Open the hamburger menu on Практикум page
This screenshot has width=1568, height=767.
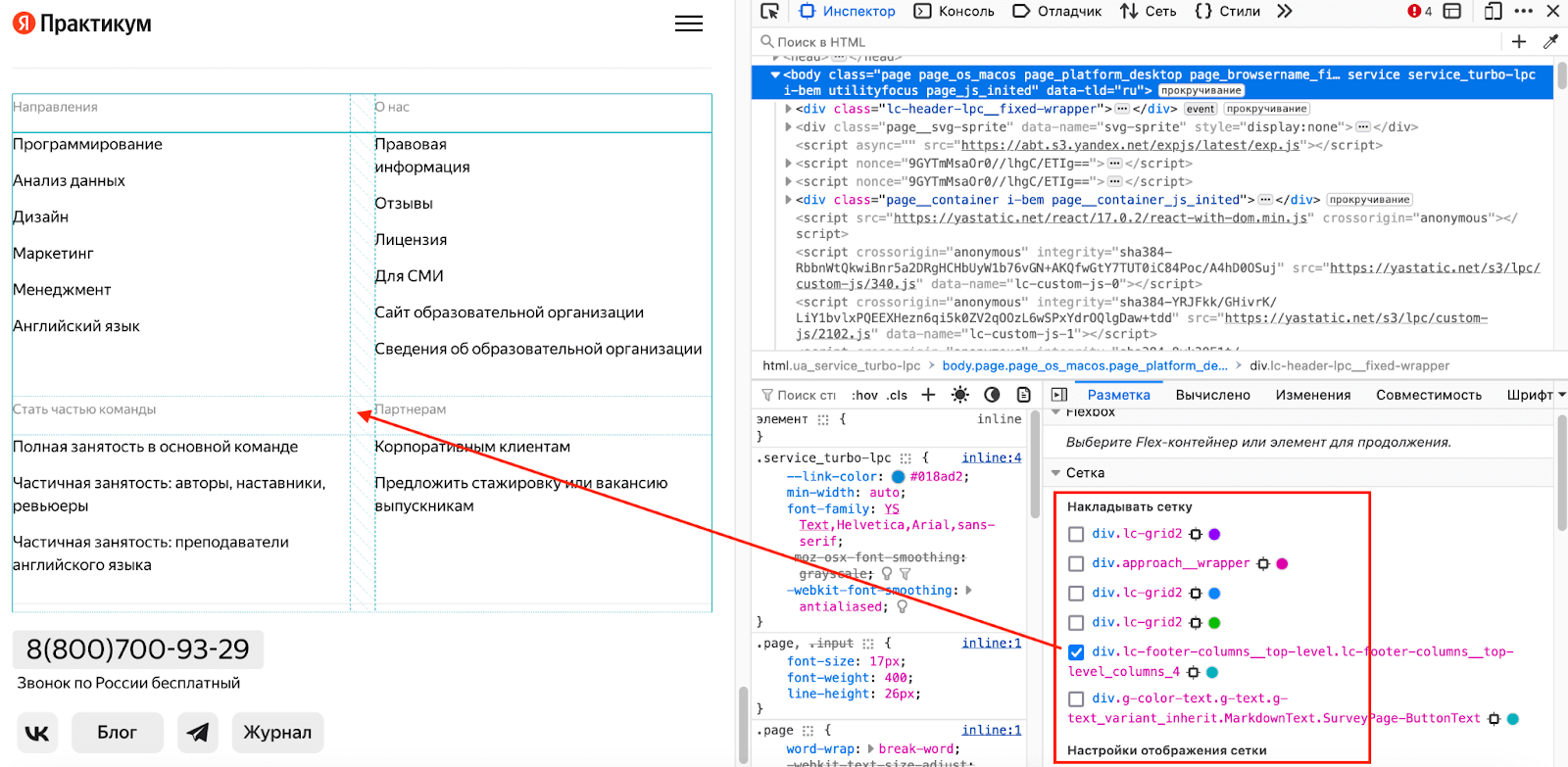pyautogui.click(x=689, y=24)
